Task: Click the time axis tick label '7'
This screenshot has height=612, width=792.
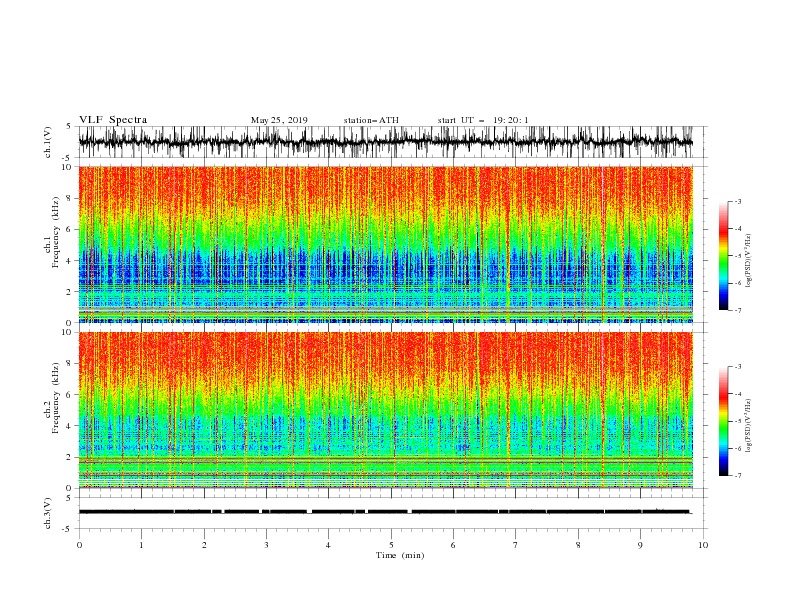Action: pos(516,545)
